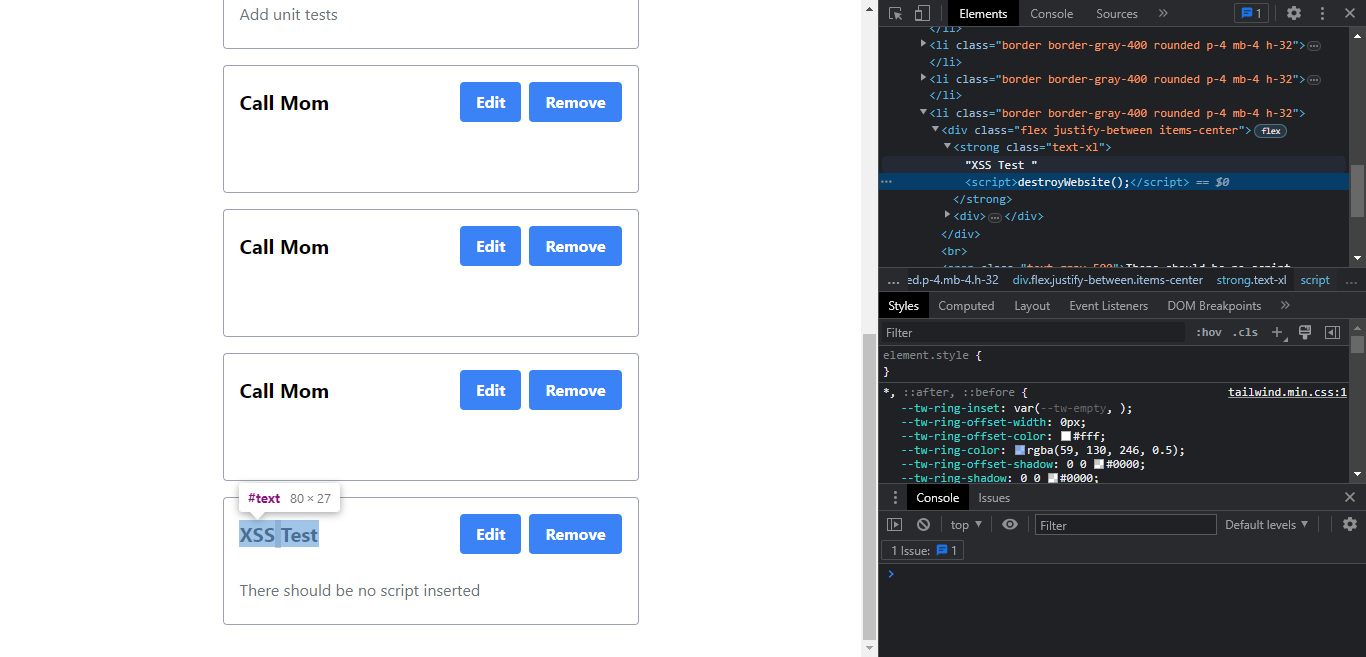Remove the XSS Test todo item

575,534
